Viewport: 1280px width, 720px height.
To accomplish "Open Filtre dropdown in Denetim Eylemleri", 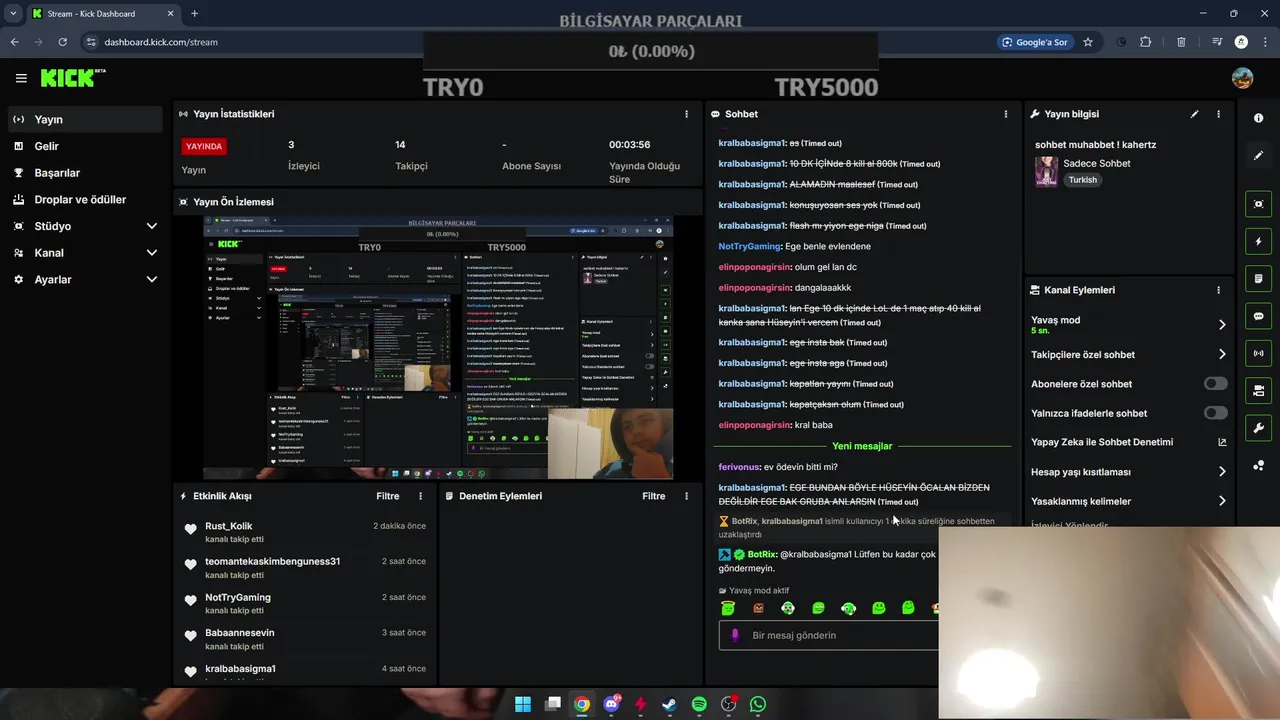I will click(653, 496).
